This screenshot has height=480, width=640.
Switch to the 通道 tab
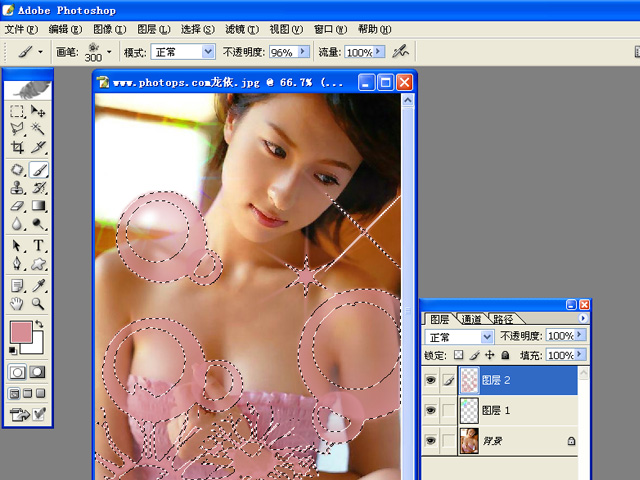472,319
